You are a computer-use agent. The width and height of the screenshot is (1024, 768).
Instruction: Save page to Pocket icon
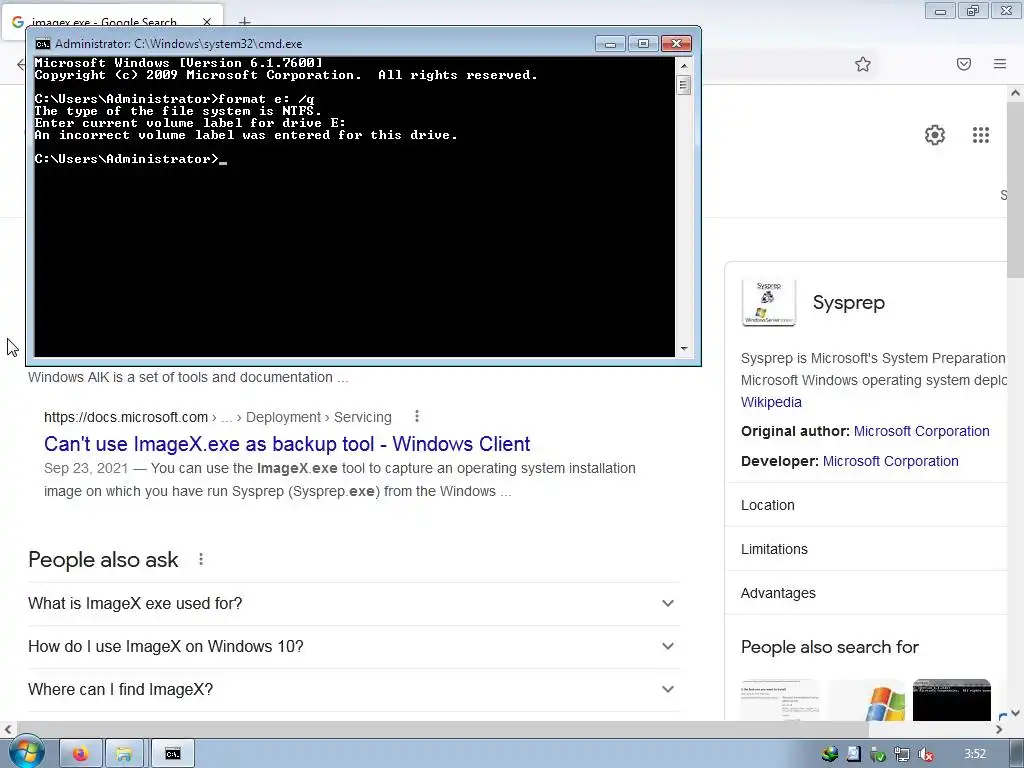click(964, 64)
